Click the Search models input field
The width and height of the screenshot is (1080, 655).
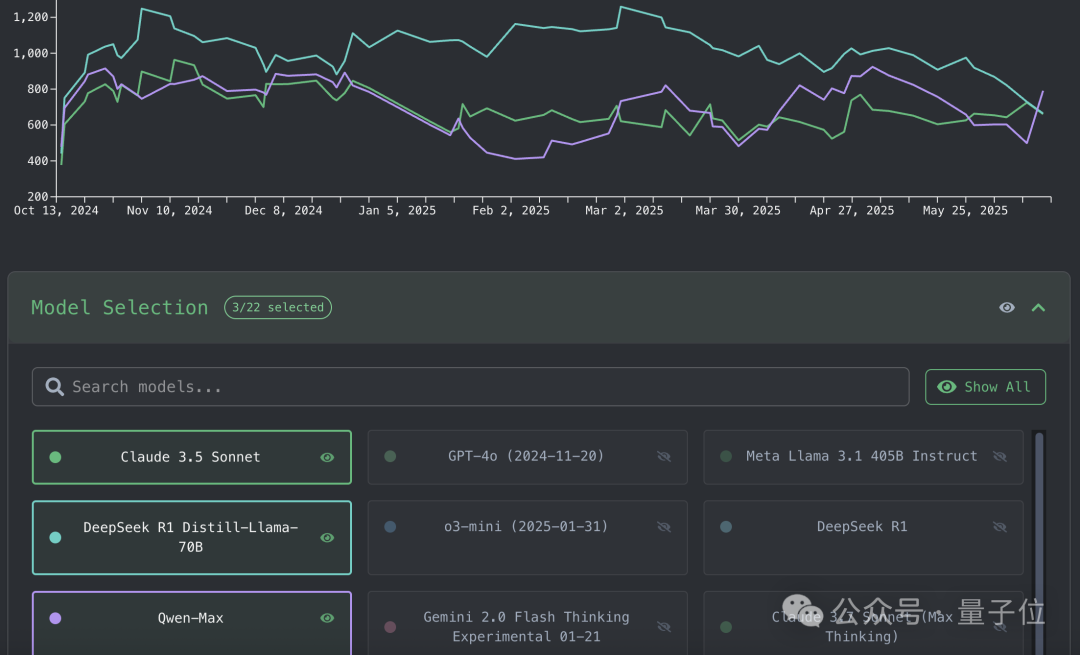(480, 387)
